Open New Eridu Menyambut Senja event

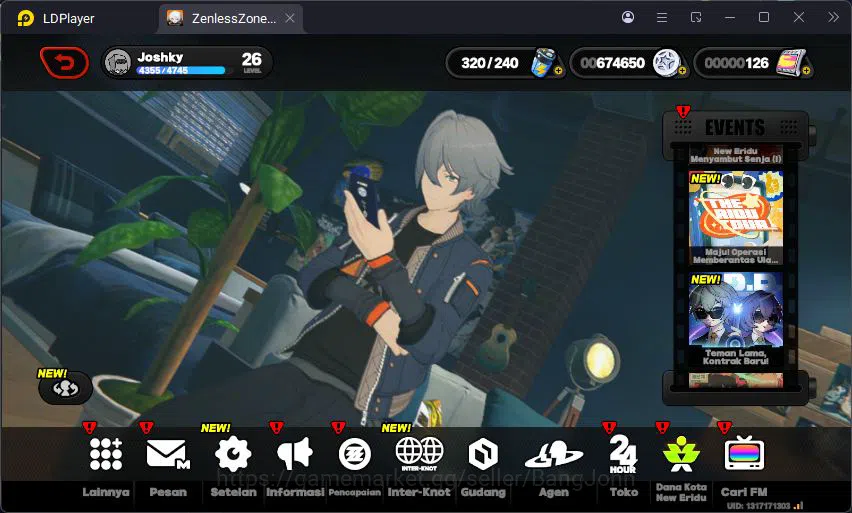tap(736, 155)
